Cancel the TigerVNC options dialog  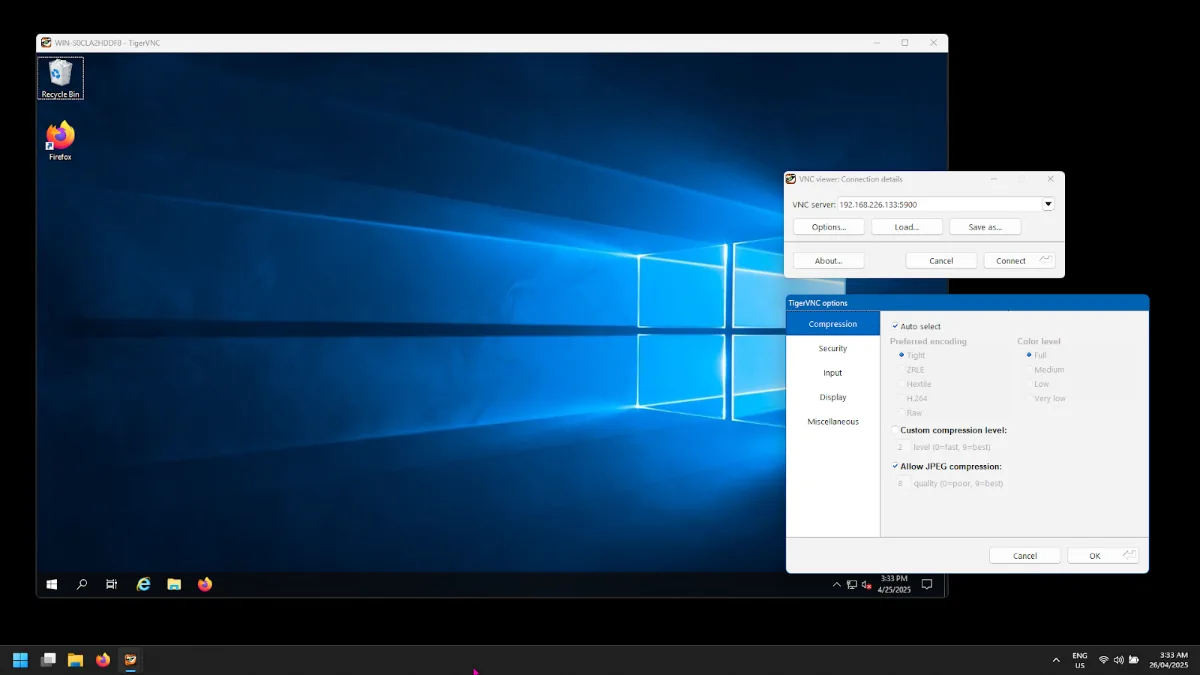(x=1025, y=555)
